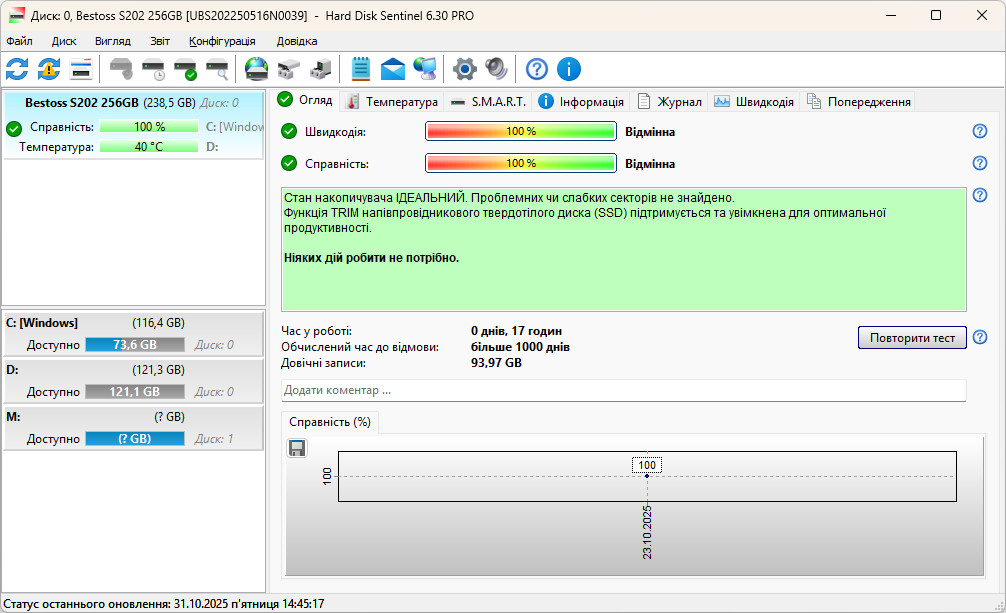The image size is (1006, 613).
Task: Click the disk with clock icon
Action: pos(154,69)
